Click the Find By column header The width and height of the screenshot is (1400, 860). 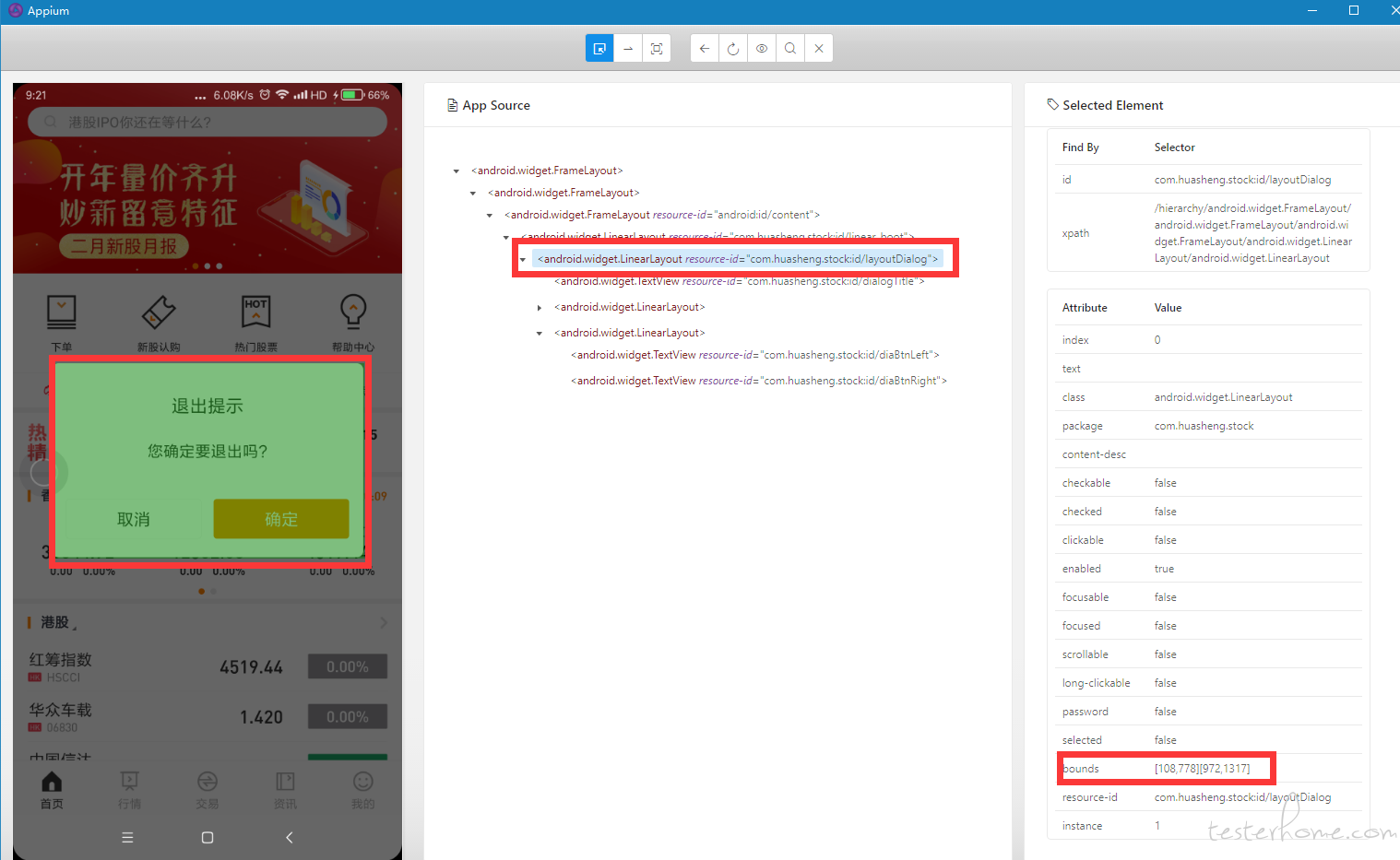[x=1080, y=147]
